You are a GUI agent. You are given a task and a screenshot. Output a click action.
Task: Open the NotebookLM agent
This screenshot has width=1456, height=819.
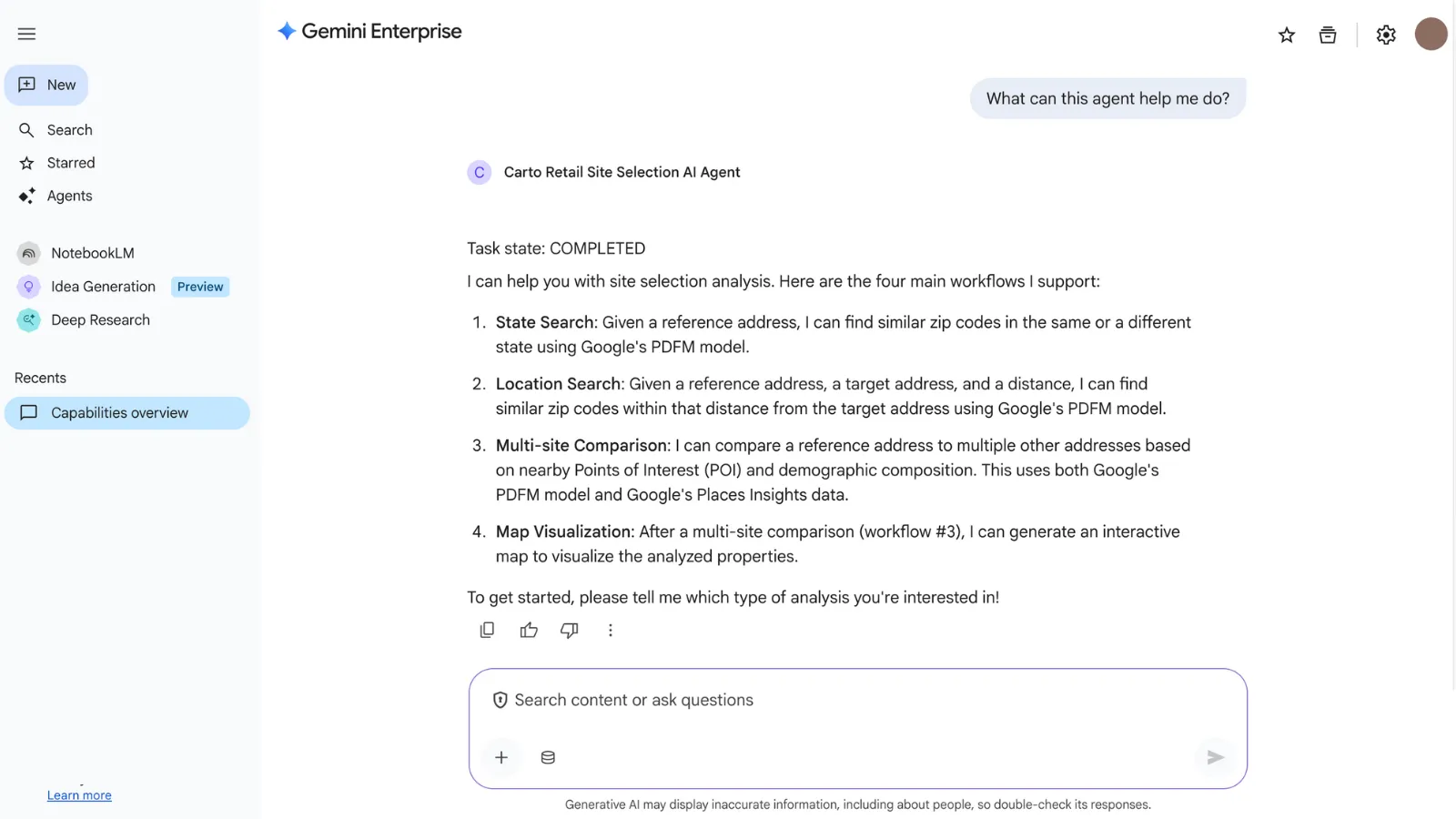[92, 252]
